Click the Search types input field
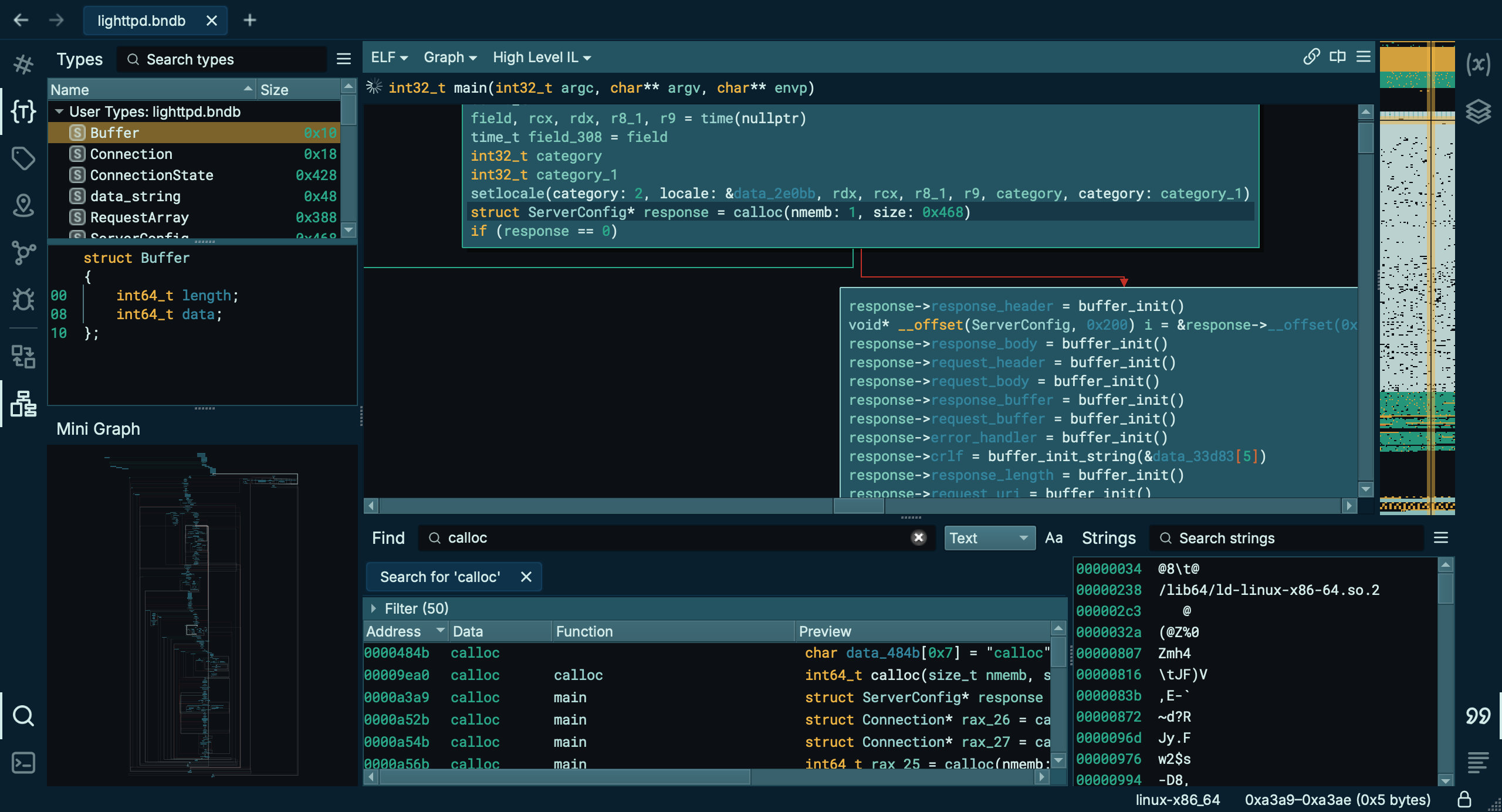The image size is (1502, 812). (222, 59)
